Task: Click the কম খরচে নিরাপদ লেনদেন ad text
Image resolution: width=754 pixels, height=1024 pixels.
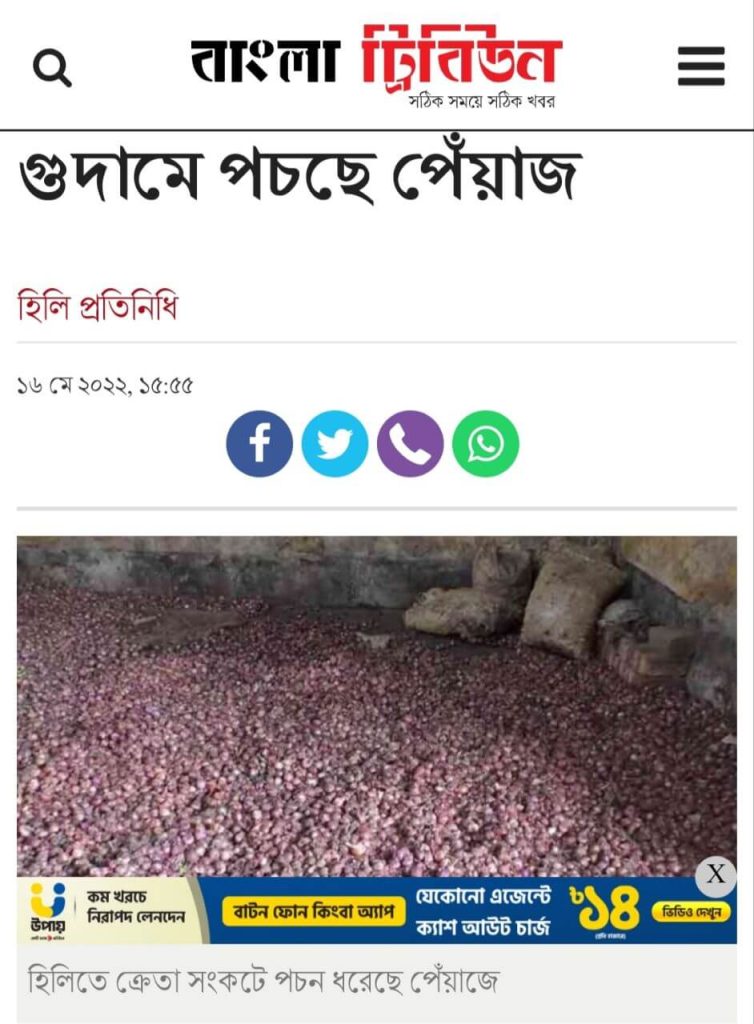Action: point(136,907)
